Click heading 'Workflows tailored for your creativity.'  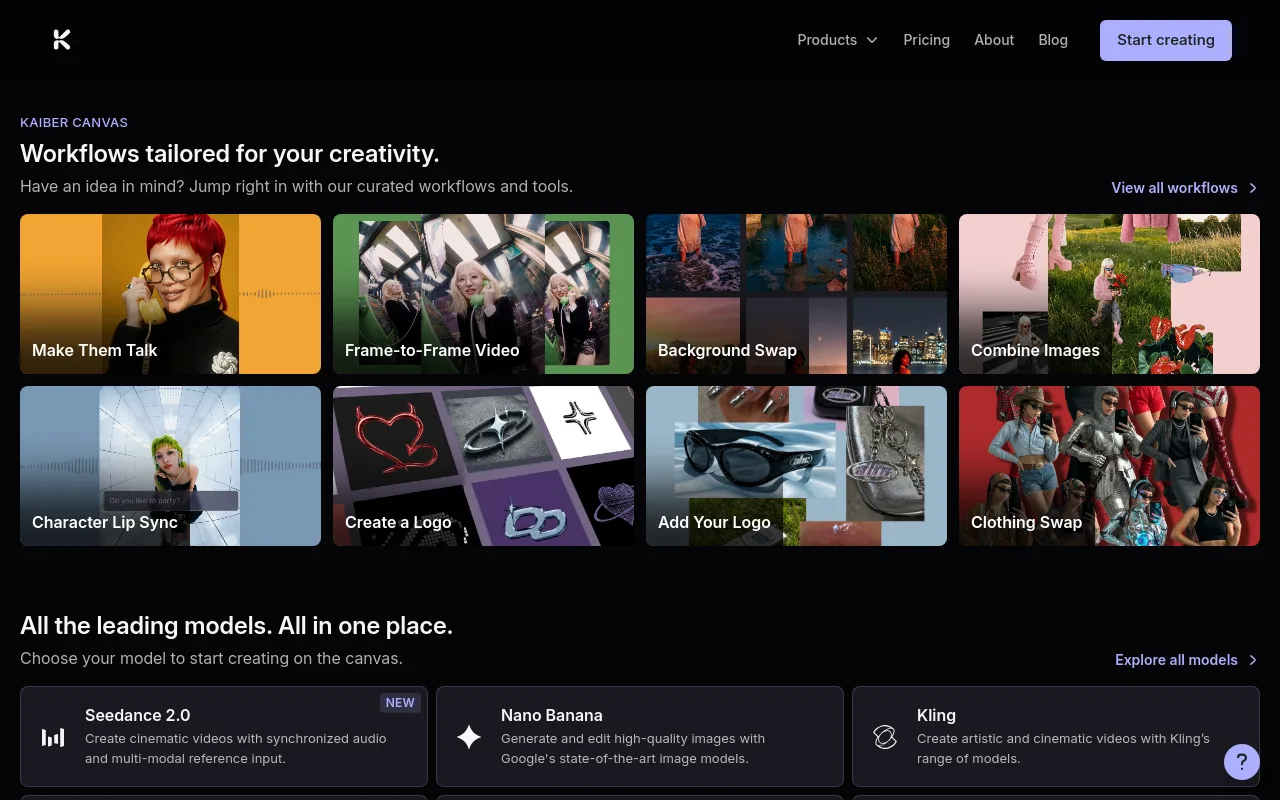tap(230, 153)
